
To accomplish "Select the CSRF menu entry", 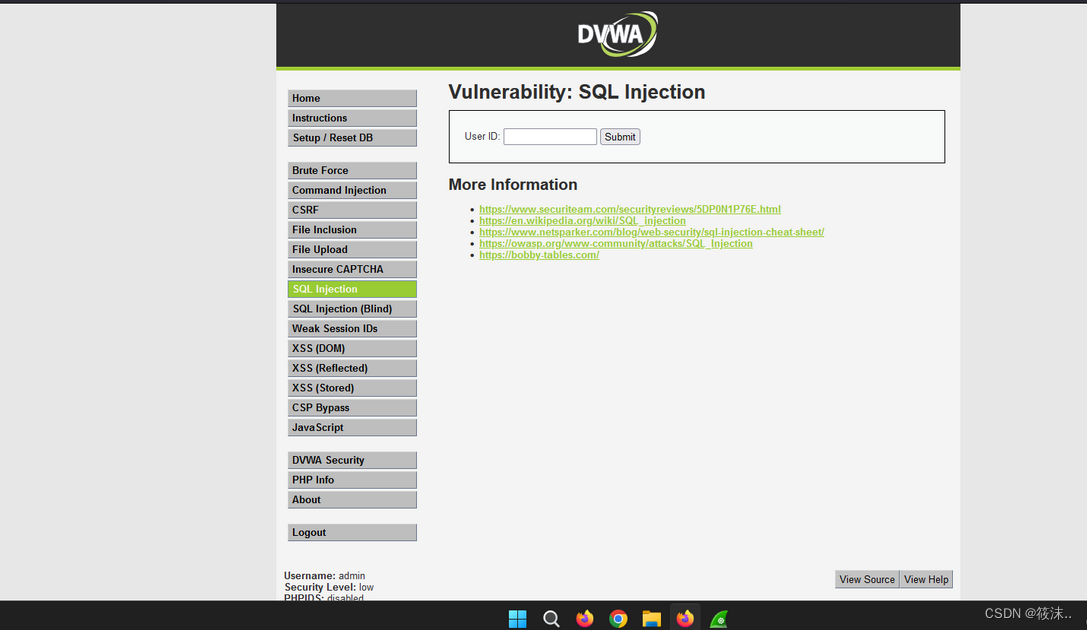I will (x=352, y=210).
